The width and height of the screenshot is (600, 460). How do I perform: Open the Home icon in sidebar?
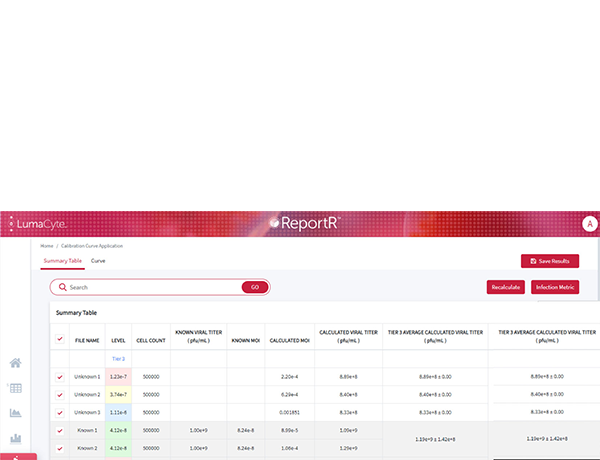15,363
